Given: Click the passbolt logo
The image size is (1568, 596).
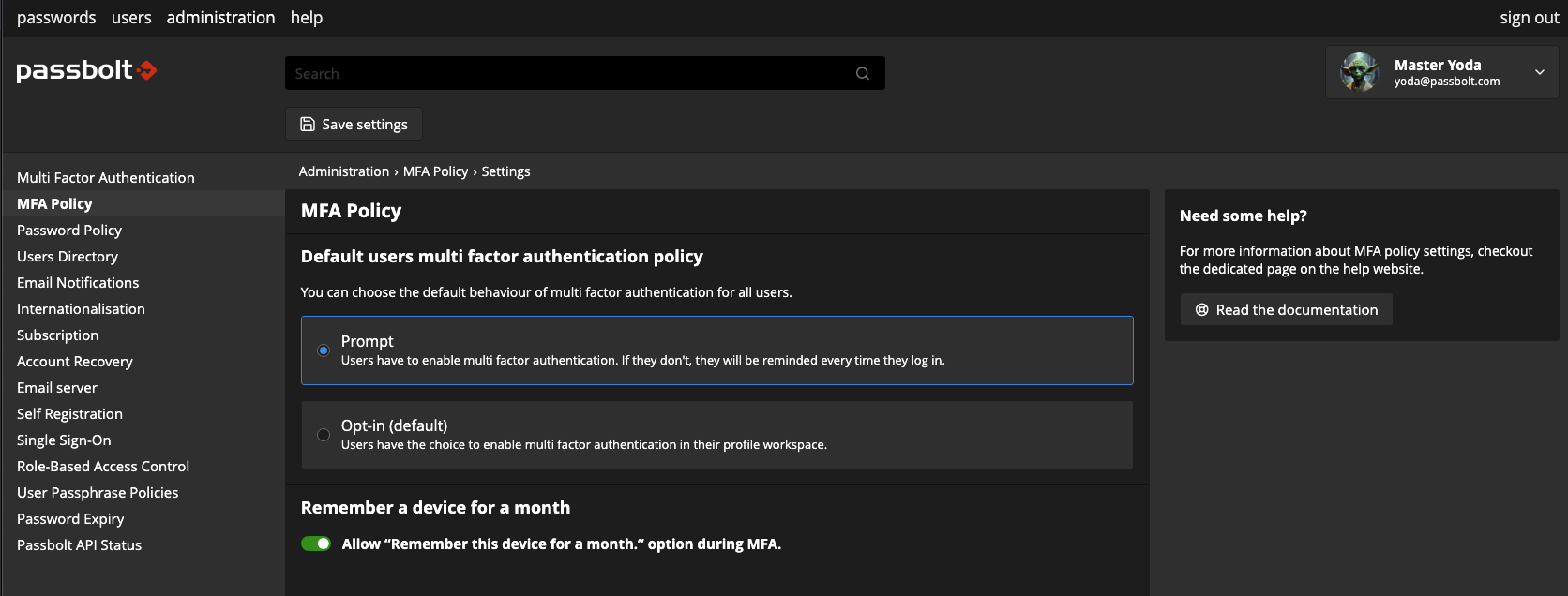Looking at the screenshot, I should tap(86, 70).
